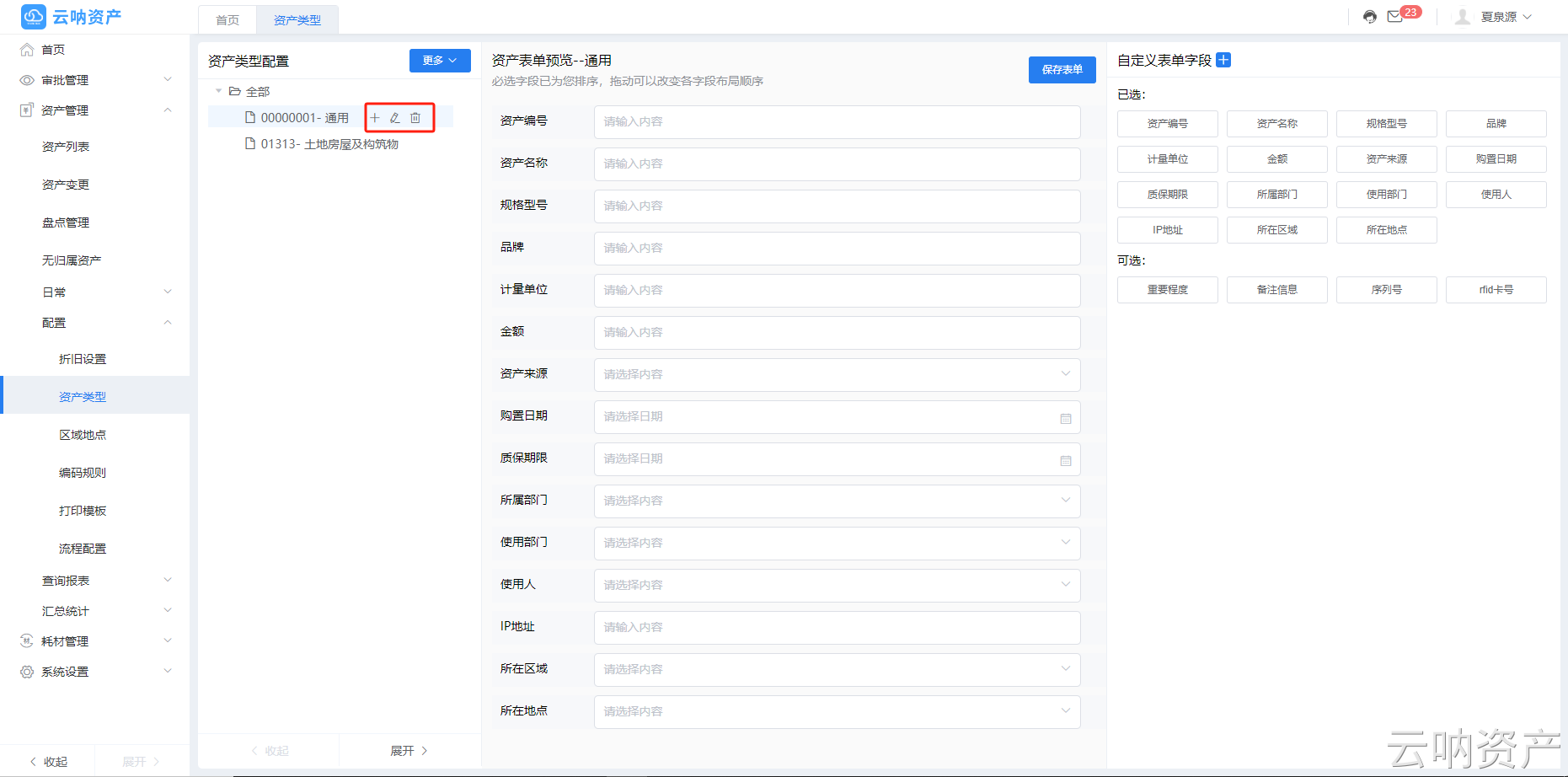Click inside the 资产编号 input field
Screen dimensions: 1568x777
pyautogui.click(x=837, y=121)
